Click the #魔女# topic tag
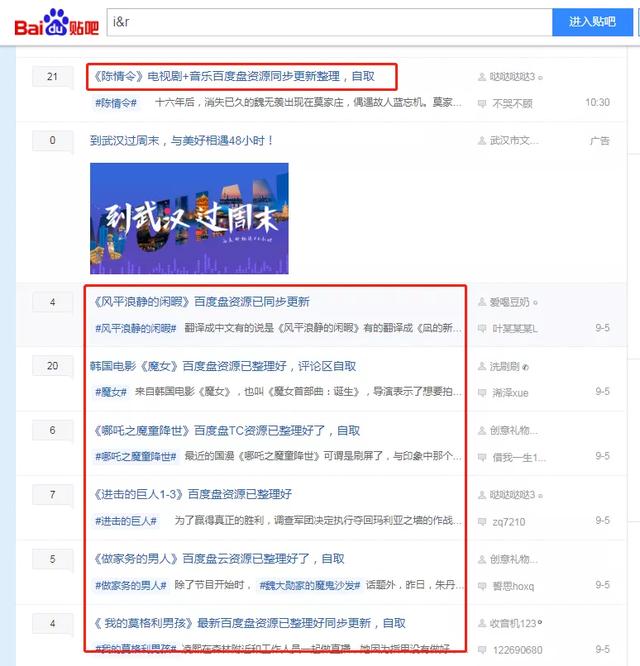The image size is (640, 666). [111, 392]
